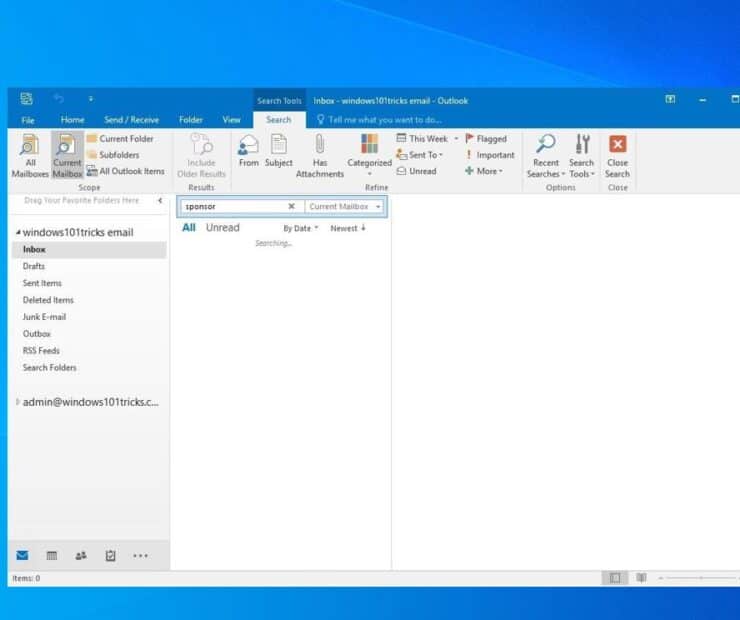This screenshot has height=620, width=740.
Task: Open the Categorized filter
Action: pos(370,155)
